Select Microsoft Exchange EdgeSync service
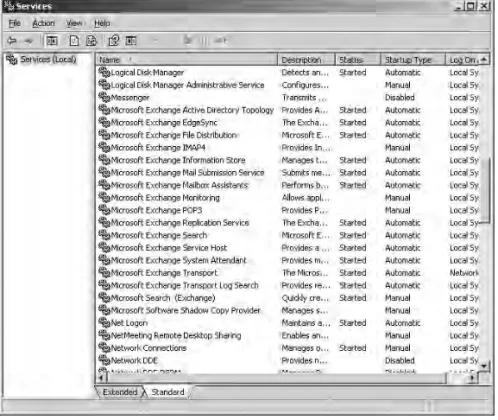 (x=164, y=122)
